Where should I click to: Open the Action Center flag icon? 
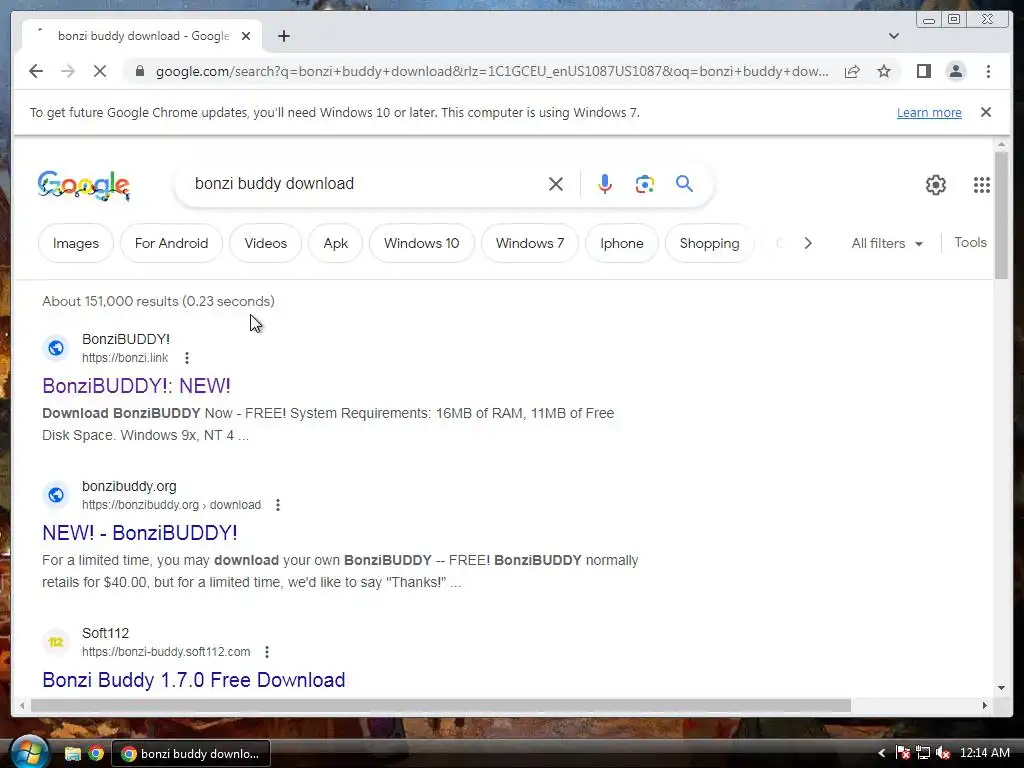click(x=903, y=753)
